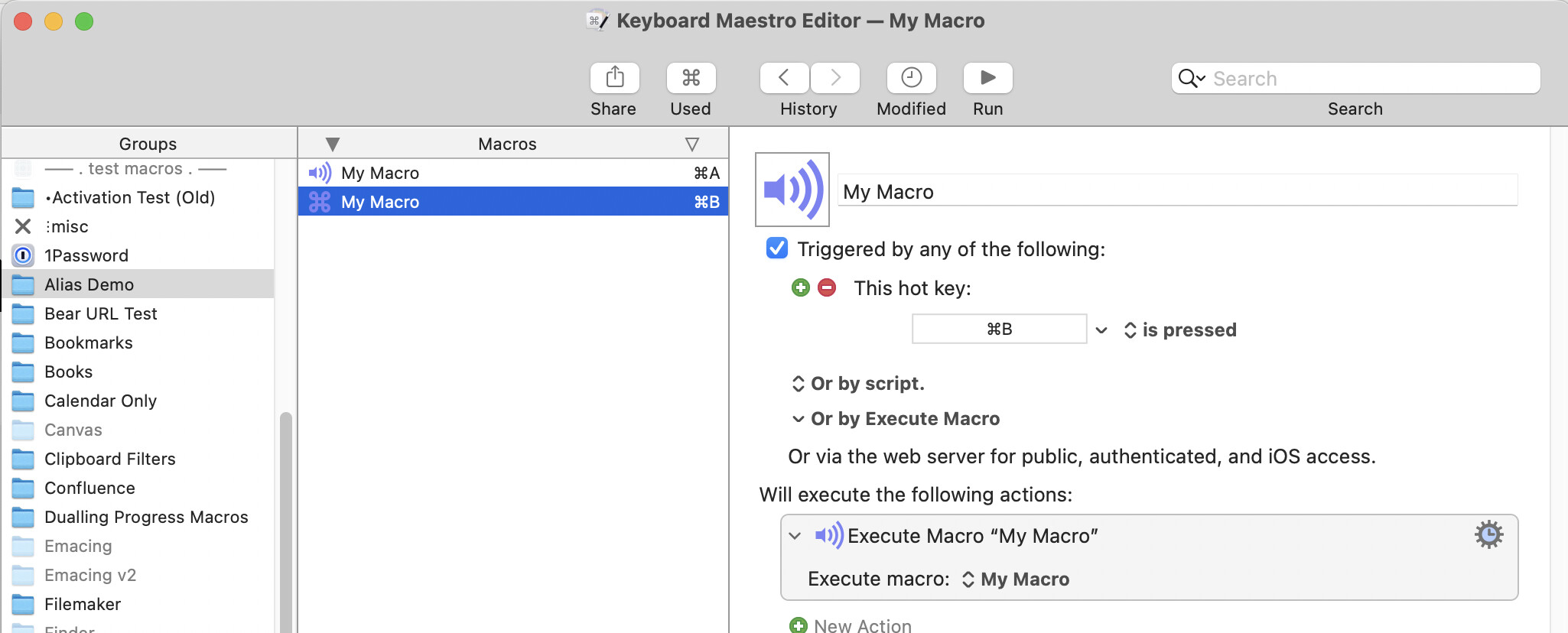Click the '. test macros .' group row
Viewport: 1568px width, 633px height.
(x=138, y=168)
